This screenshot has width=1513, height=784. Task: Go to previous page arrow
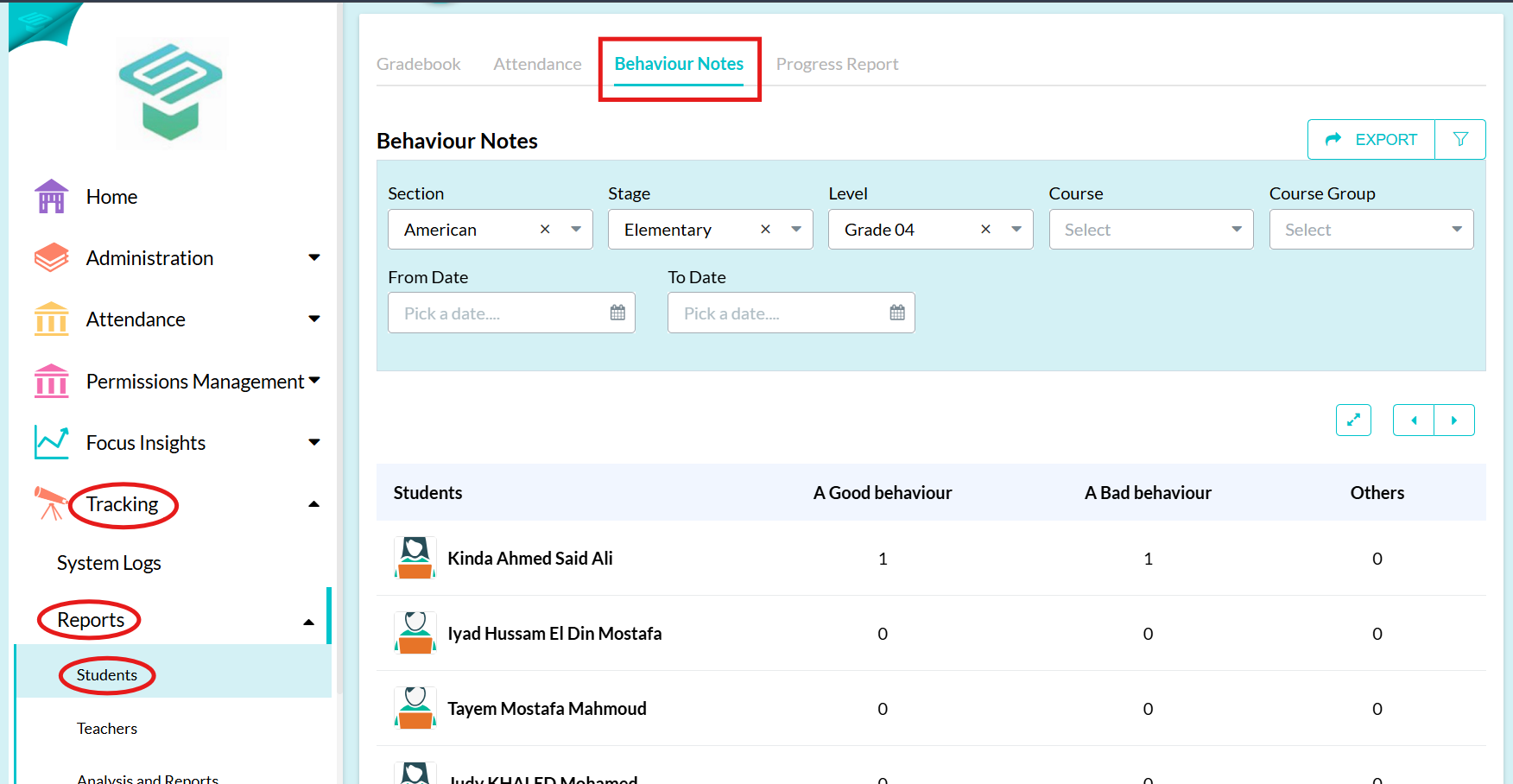tap(1414, 420)
